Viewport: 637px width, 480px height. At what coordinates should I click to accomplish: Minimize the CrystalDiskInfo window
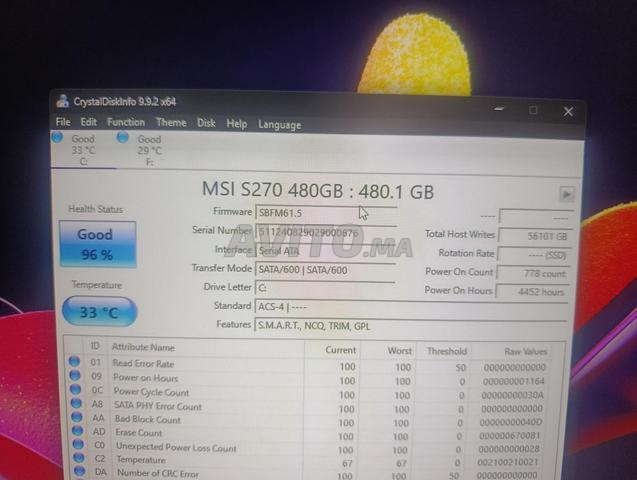click(499, 109)
